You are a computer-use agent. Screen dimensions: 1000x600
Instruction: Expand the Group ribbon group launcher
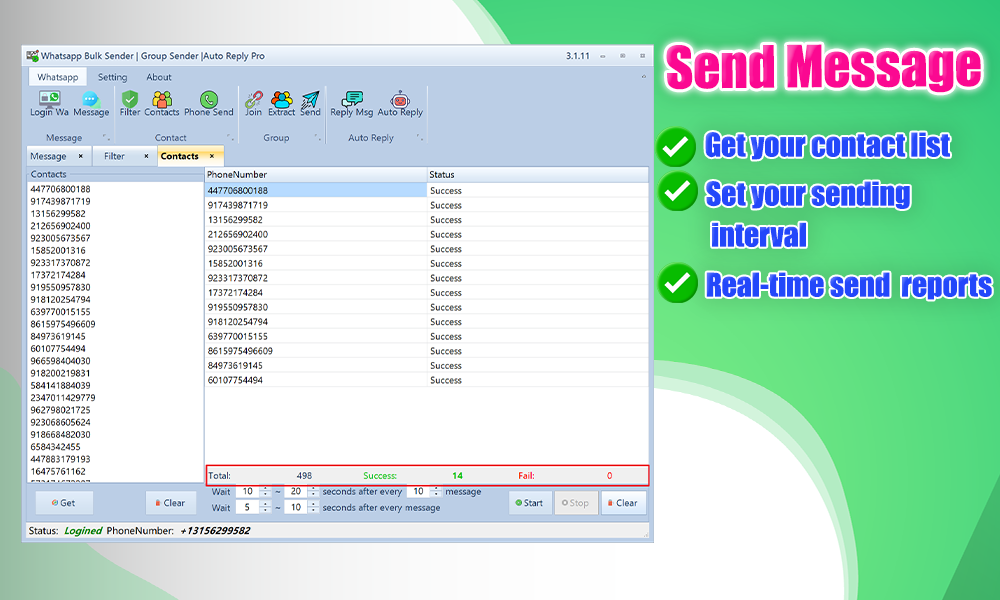pos(317,137)
